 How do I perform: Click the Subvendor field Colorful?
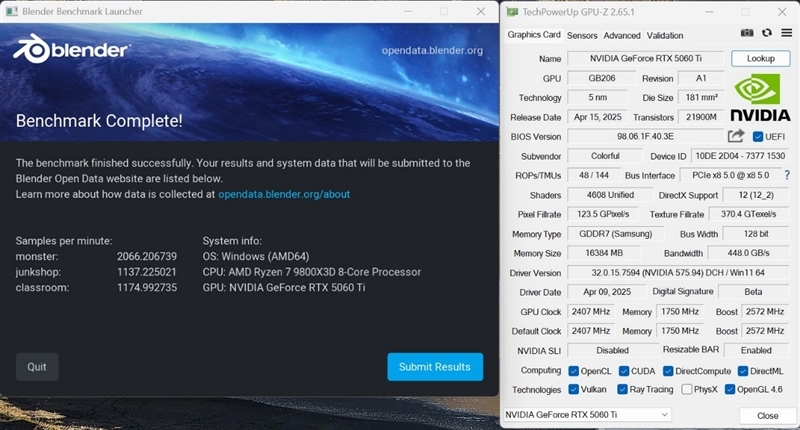pyautogui.click(x=605, y=156)
